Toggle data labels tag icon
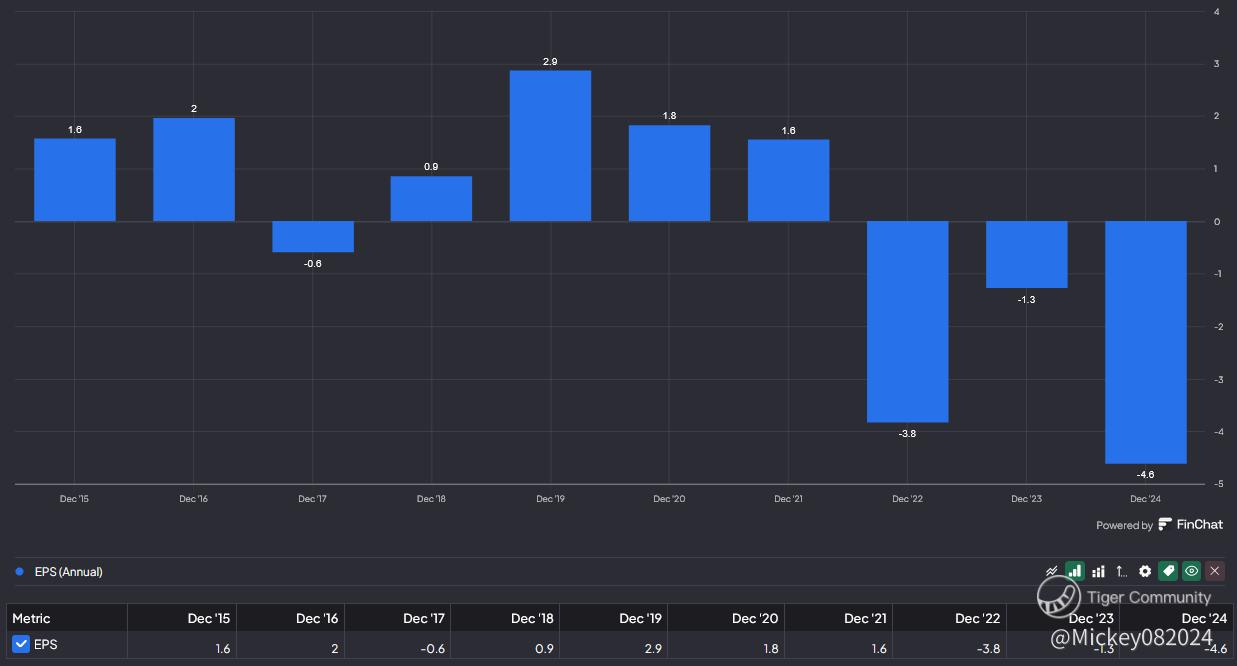This screenshot has width=1237, height=666. (x=1168, y=571)
